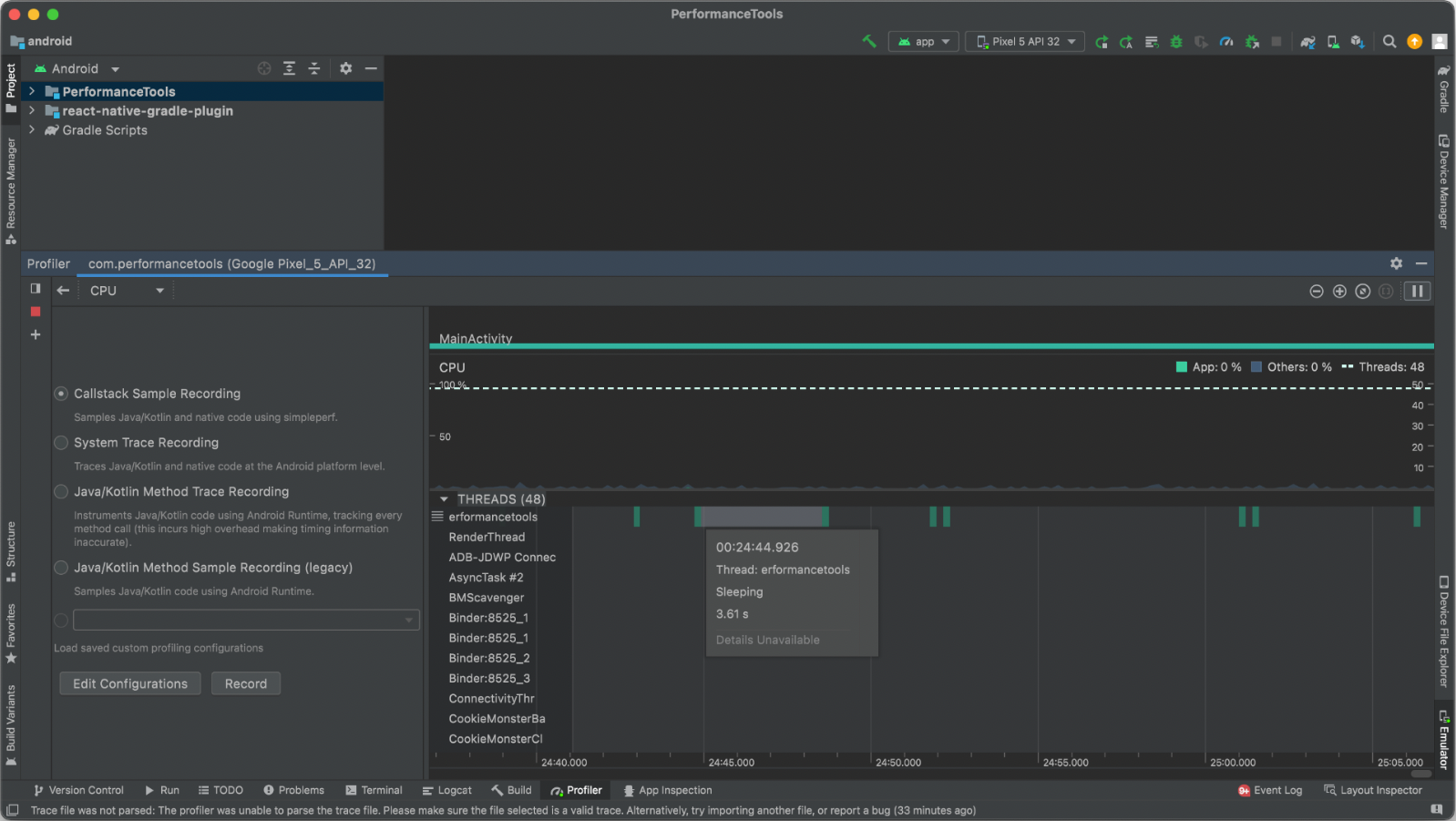This screenshot has height=821, width=1456.
Task: Open the Layout Inspector
Action: pos(1373,791)
